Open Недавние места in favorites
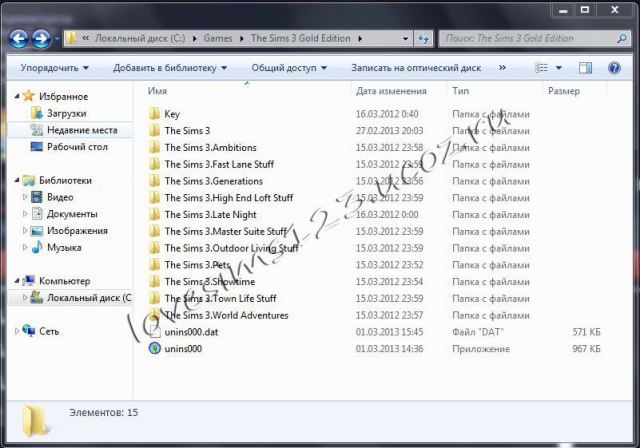The image size is (640, 448). pyautogui.click(x=82, y=130)
